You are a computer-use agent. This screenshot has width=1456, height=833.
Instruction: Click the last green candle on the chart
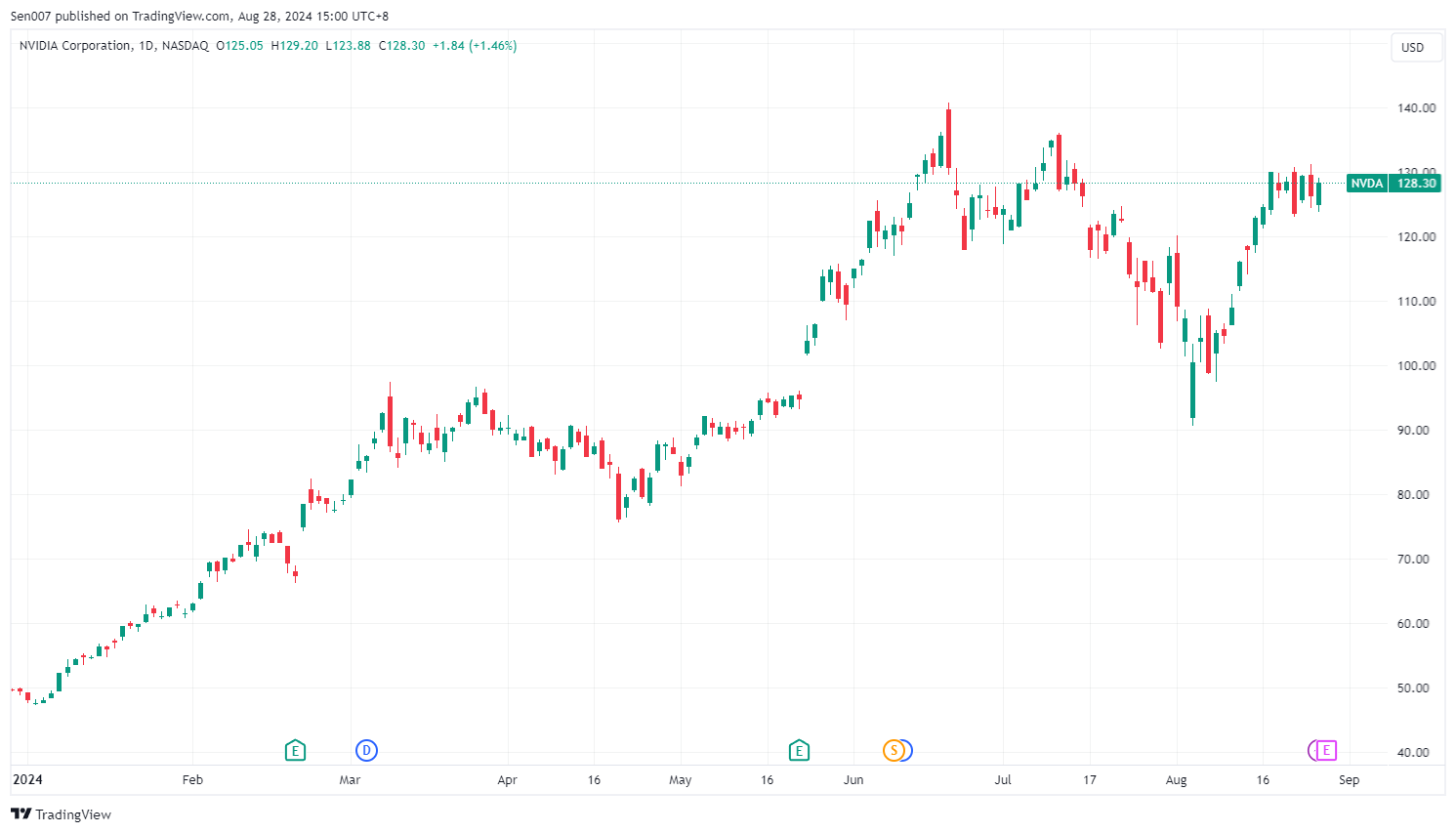(x=1318, y=193)
